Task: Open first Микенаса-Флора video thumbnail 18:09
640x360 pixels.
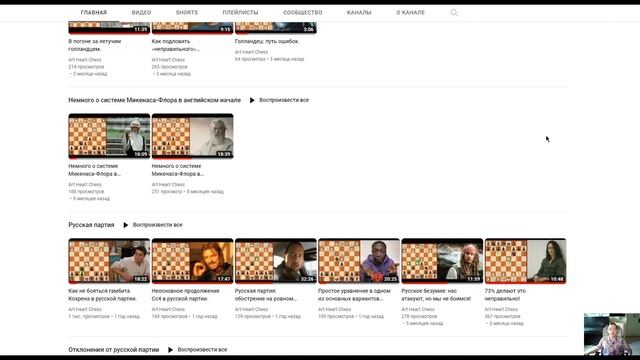Action: coord(109,136)
